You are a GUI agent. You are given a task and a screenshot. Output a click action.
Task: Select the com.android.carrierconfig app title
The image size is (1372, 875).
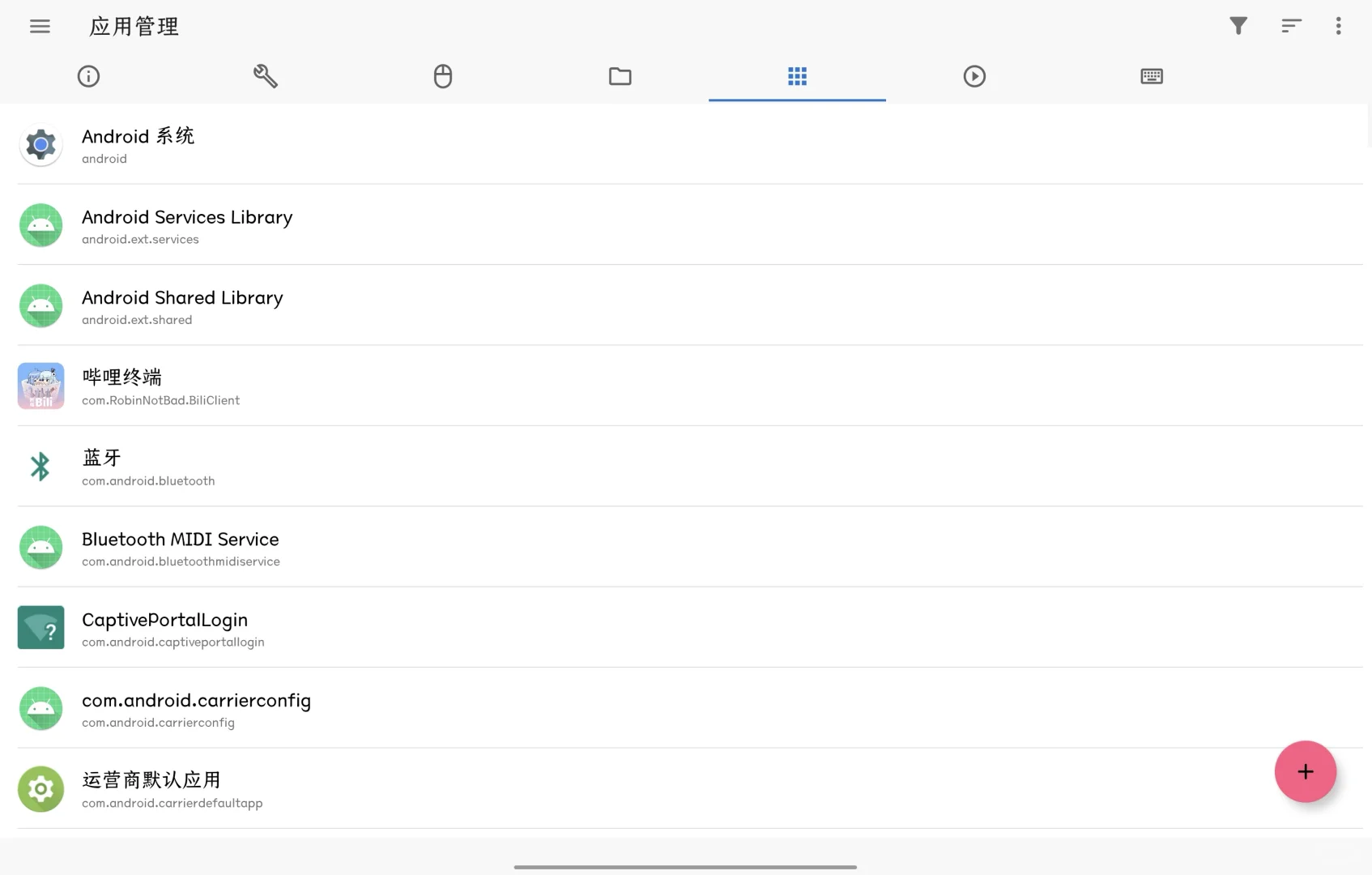(x=196, y=701)
